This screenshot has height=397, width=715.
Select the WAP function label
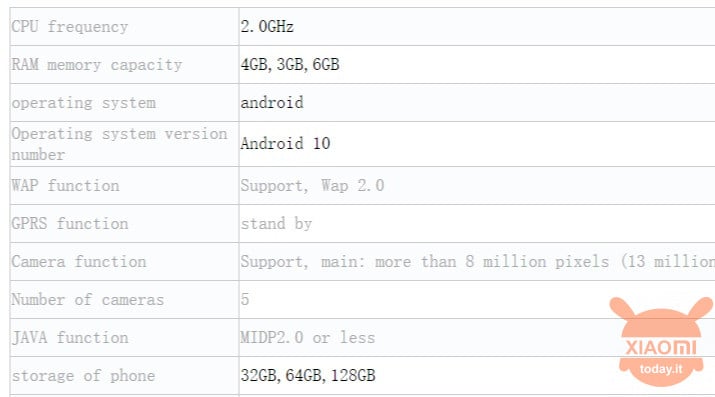[65, 186]
